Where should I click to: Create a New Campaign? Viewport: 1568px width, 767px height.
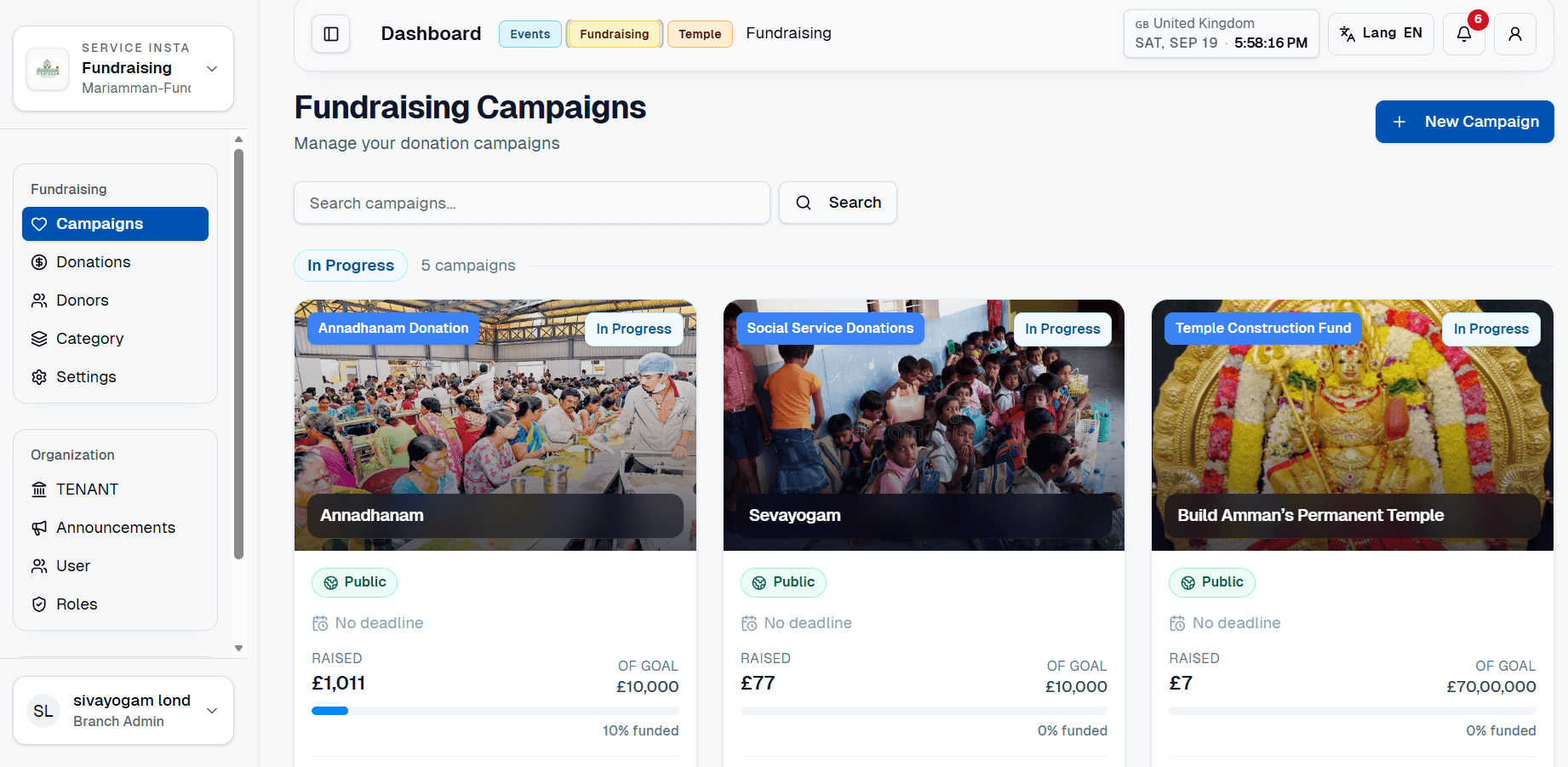pyautogui.click(x=1465, y=122)
